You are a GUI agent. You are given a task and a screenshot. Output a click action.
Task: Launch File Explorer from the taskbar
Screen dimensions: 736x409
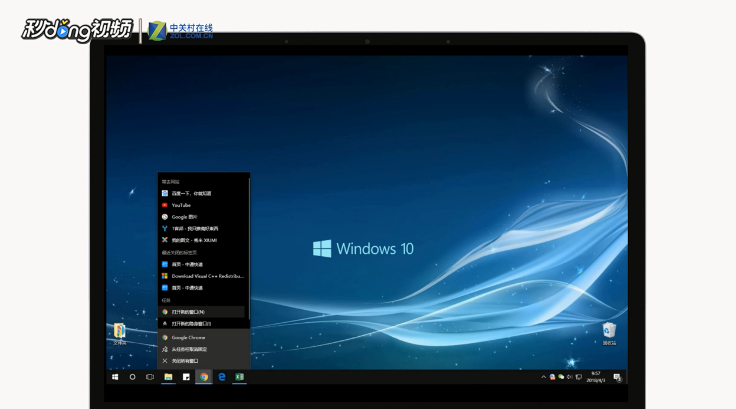click(x=168, y=377)
